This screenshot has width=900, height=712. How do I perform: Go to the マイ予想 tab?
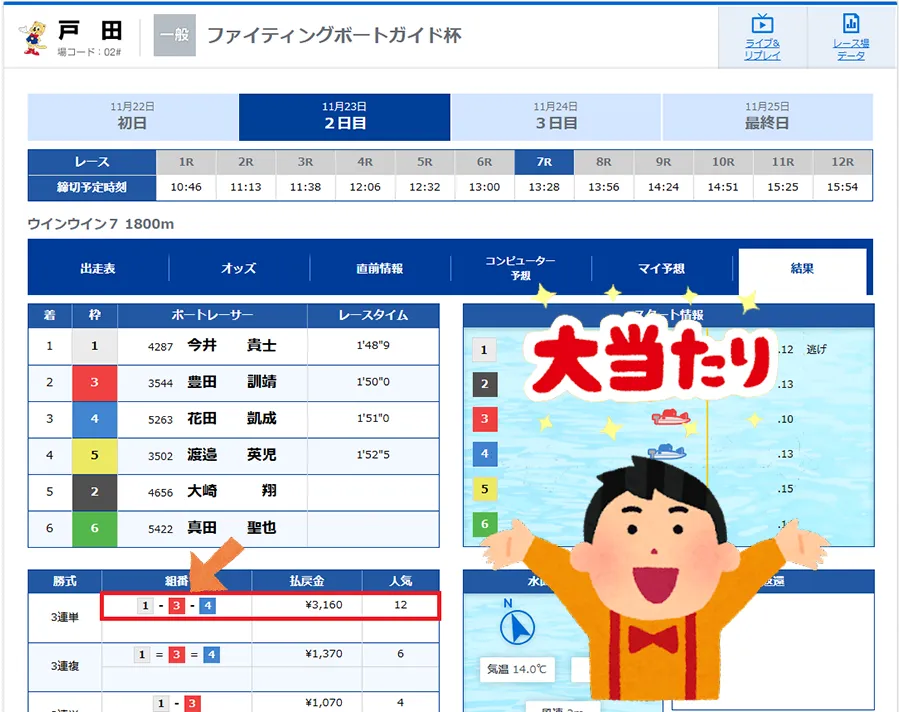click(661, 268)
